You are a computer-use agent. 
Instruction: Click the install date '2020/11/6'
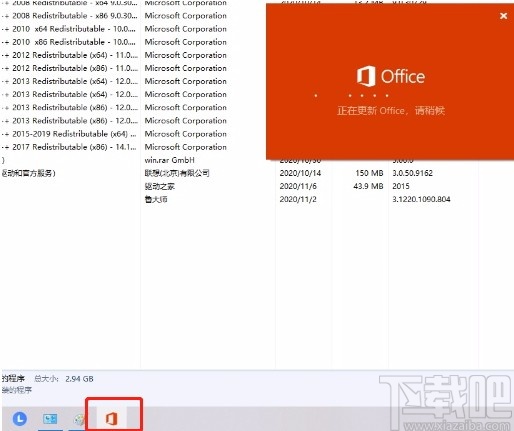click(298, 186)
